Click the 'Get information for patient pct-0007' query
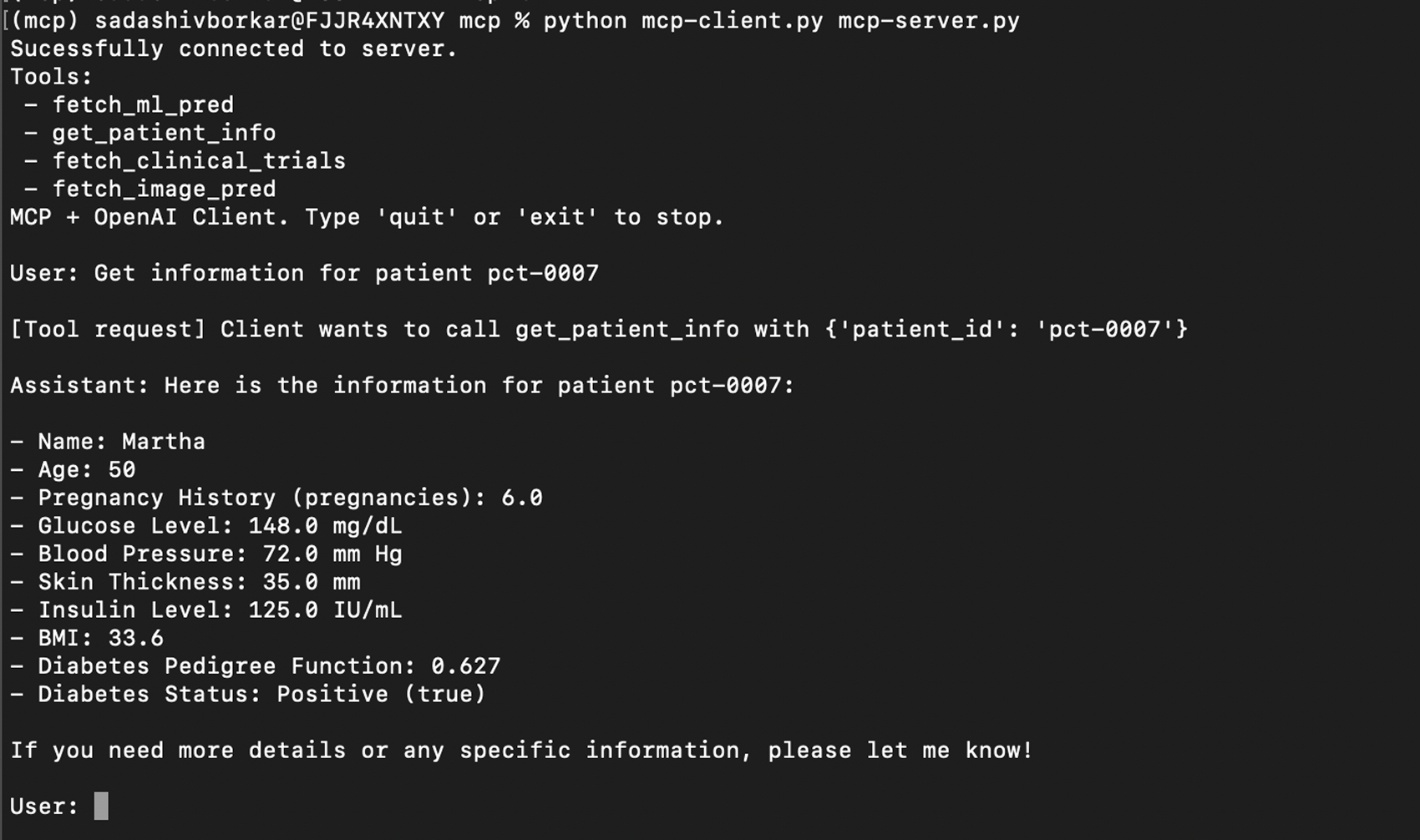The width and height of the screenshot is (1420, 840). pos(346,273)
